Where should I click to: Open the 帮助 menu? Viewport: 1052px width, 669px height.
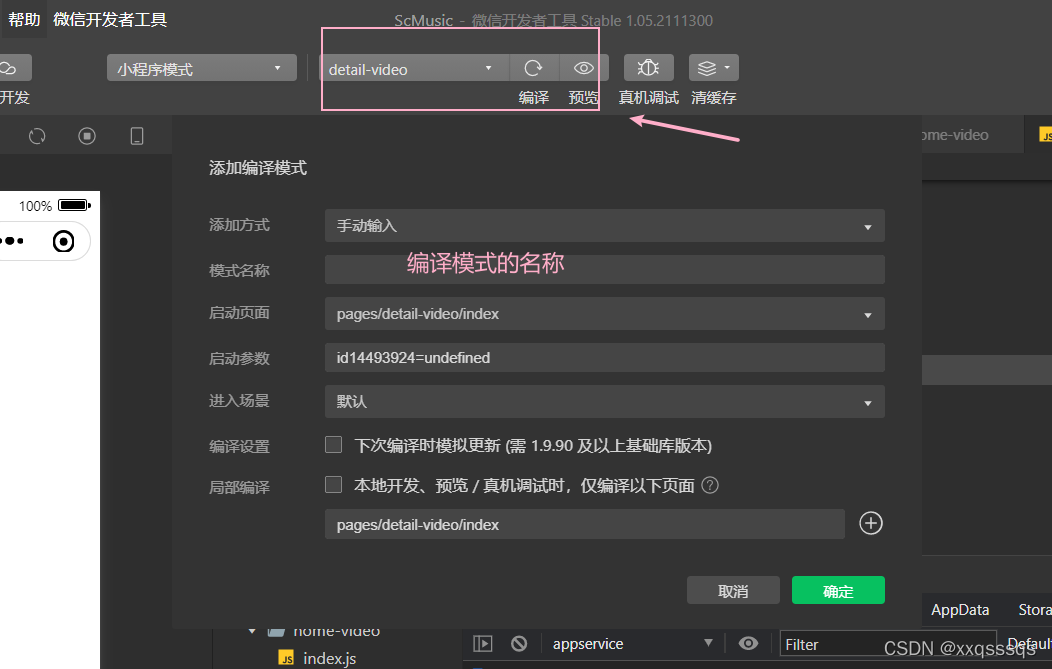click(24, 19)
